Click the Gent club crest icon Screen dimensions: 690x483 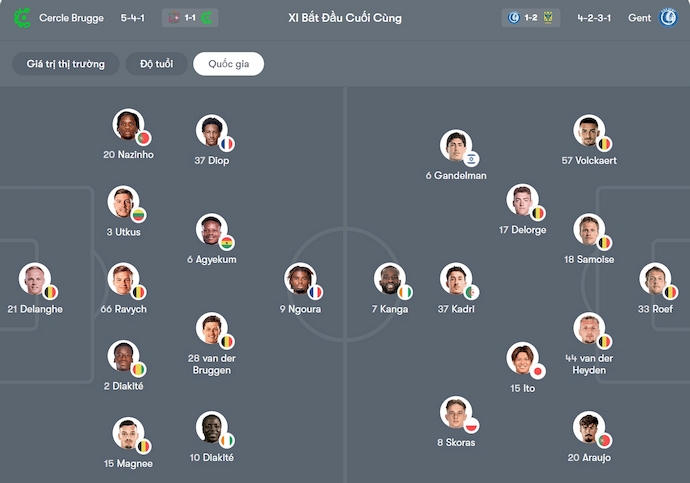pos(667,18)
